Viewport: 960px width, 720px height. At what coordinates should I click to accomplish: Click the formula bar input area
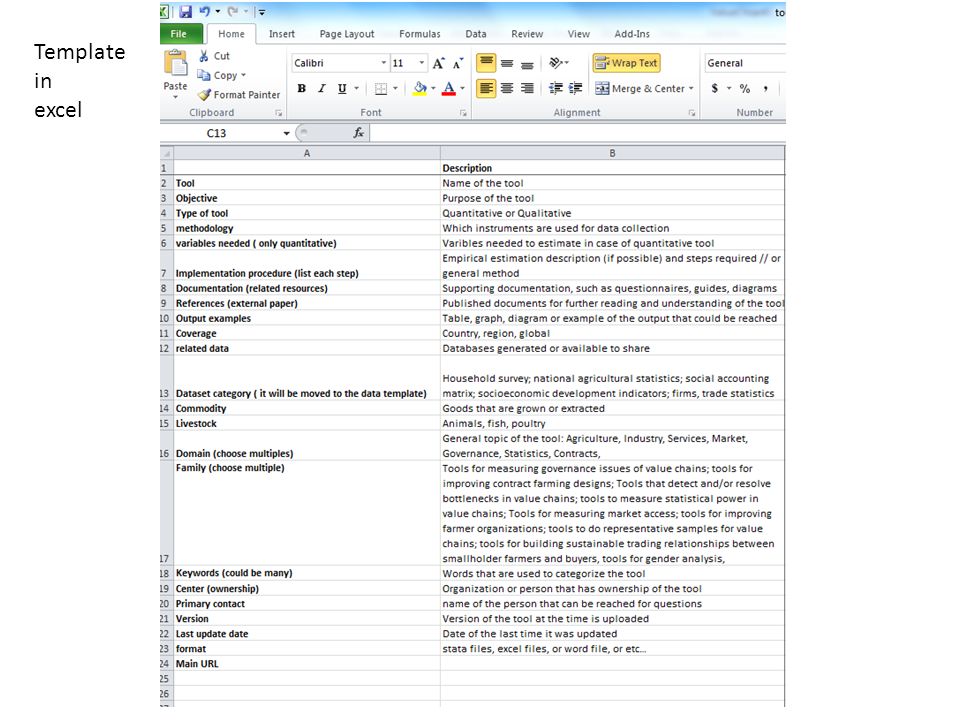(x=577, y=133)
